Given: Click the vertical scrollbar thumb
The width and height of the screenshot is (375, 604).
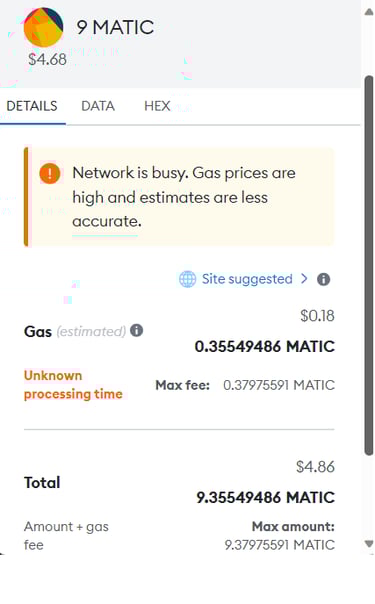Looking at the screenshot, I should point(369,266).
